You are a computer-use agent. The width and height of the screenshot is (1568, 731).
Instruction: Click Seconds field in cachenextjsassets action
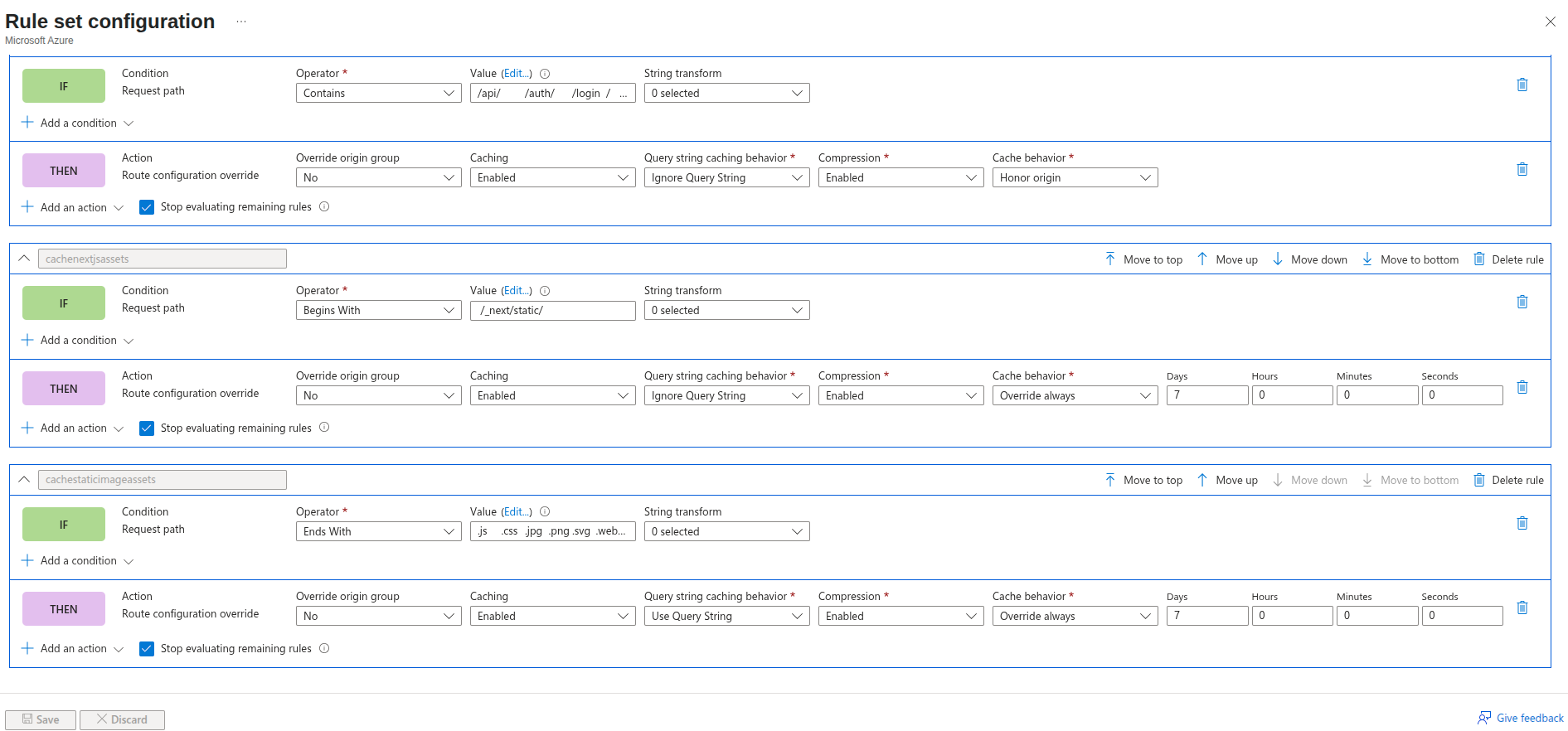[x=1462, y=395]
